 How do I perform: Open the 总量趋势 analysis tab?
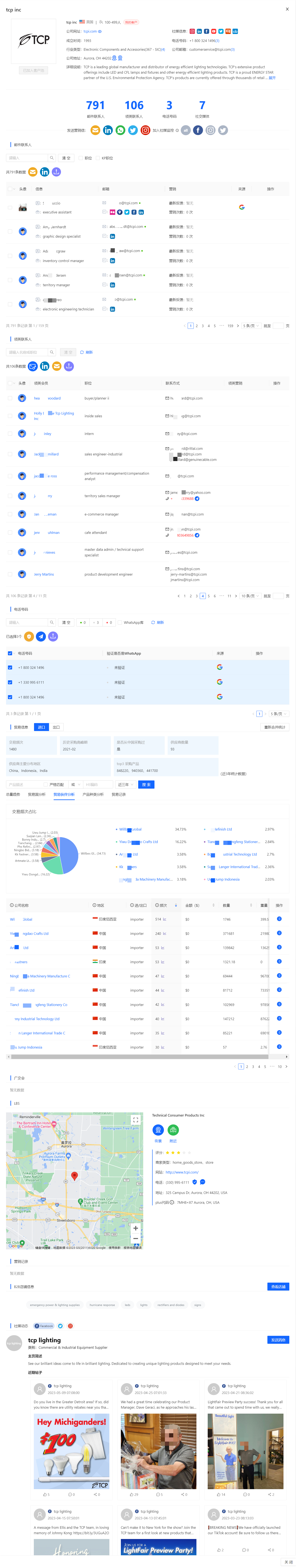[13, 794]
